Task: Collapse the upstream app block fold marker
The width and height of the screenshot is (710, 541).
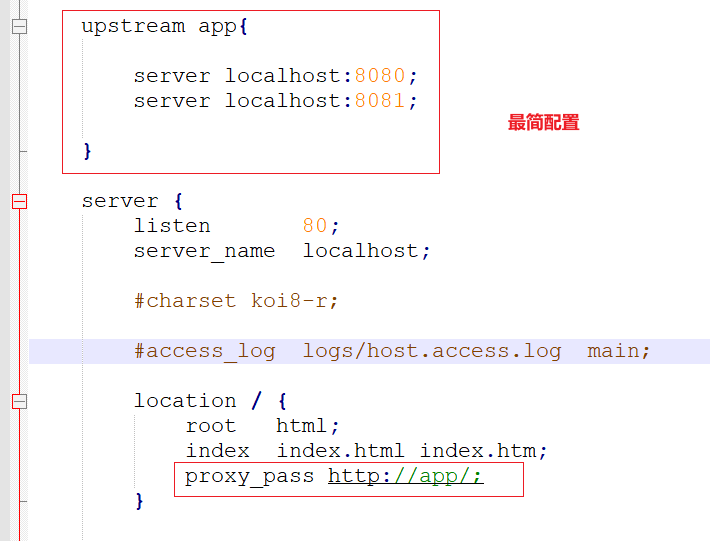Action: pos(19,26)
